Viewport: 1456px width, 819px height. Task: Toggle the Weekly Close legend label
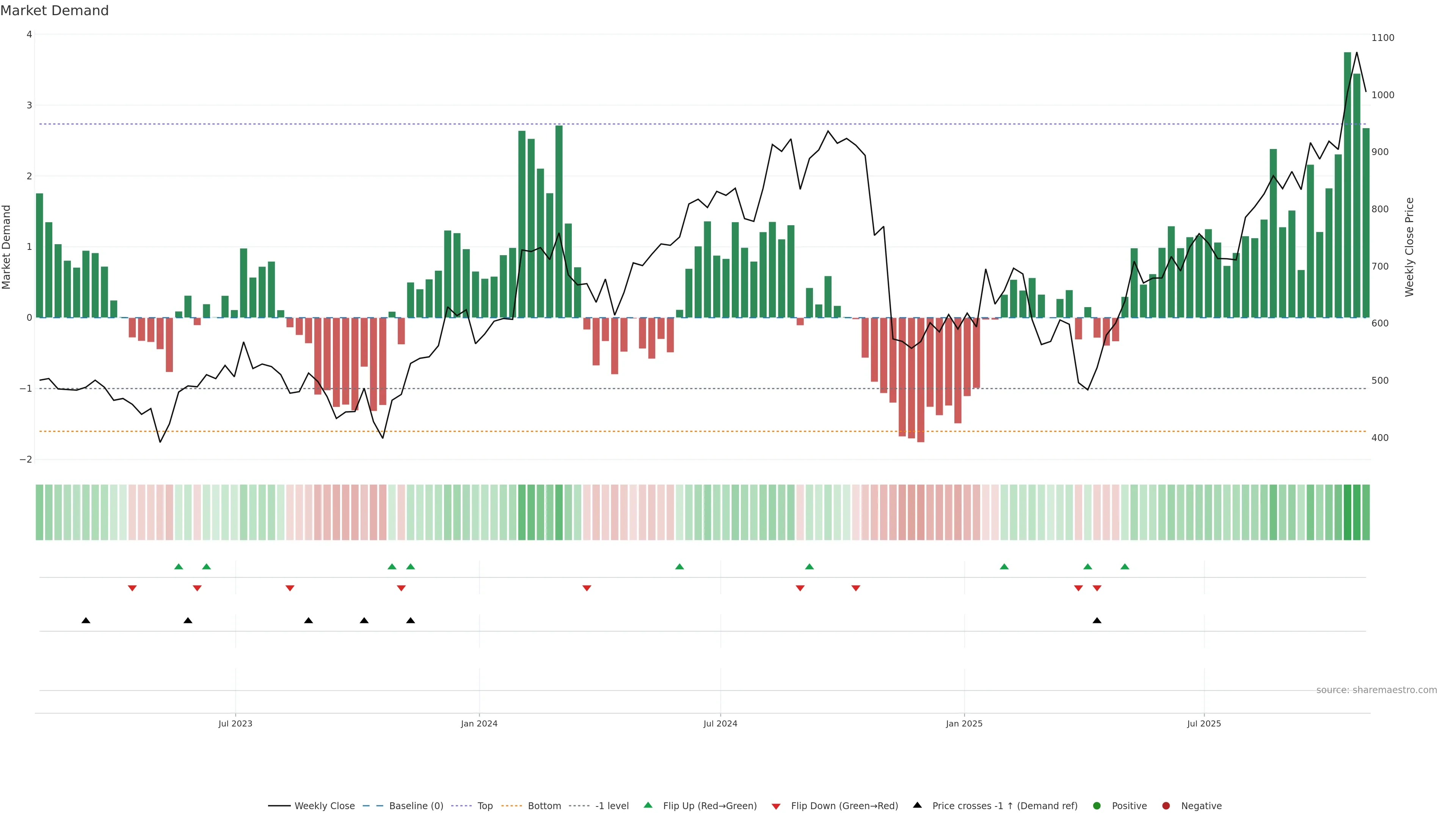[x=325, y=805]
